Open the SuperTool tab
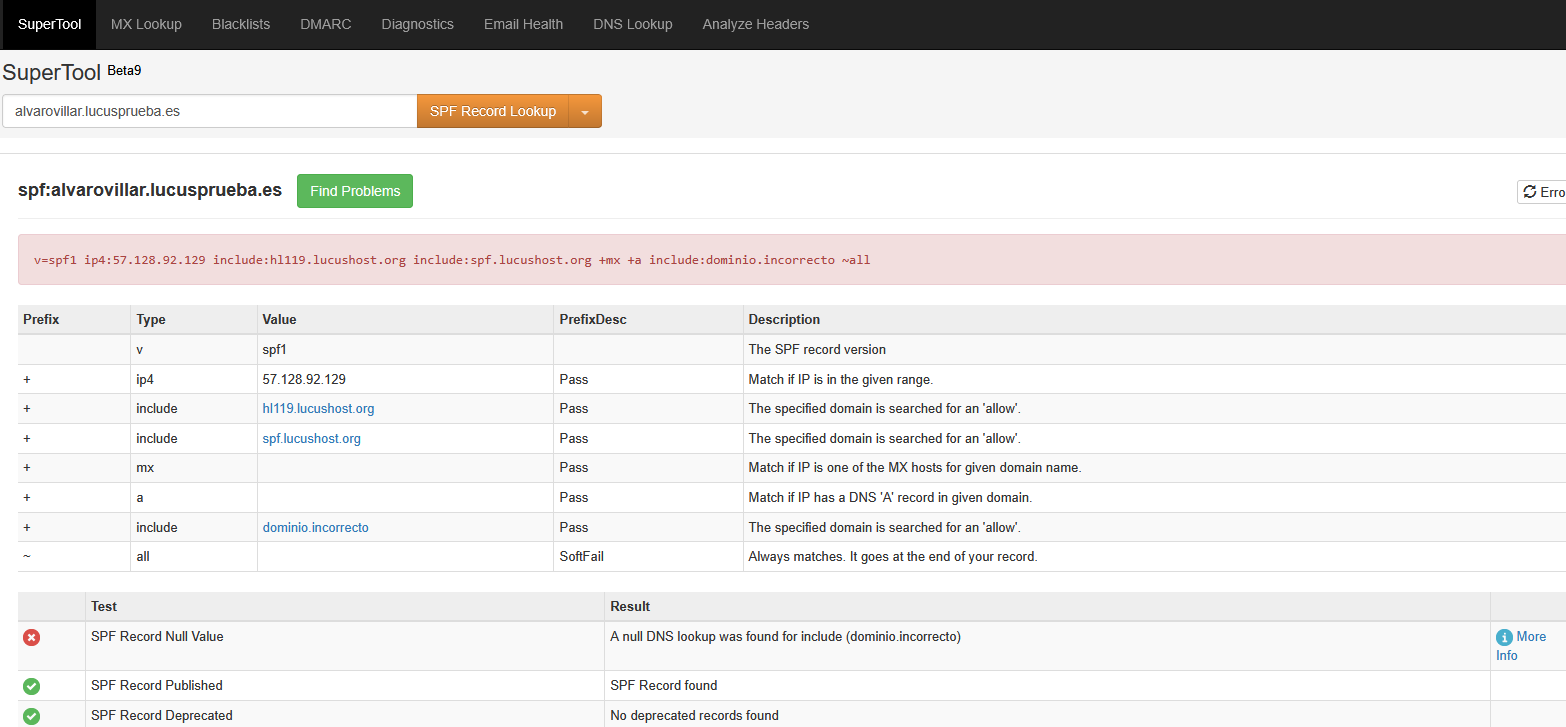The image size is (1566, 727). [49, 24]
